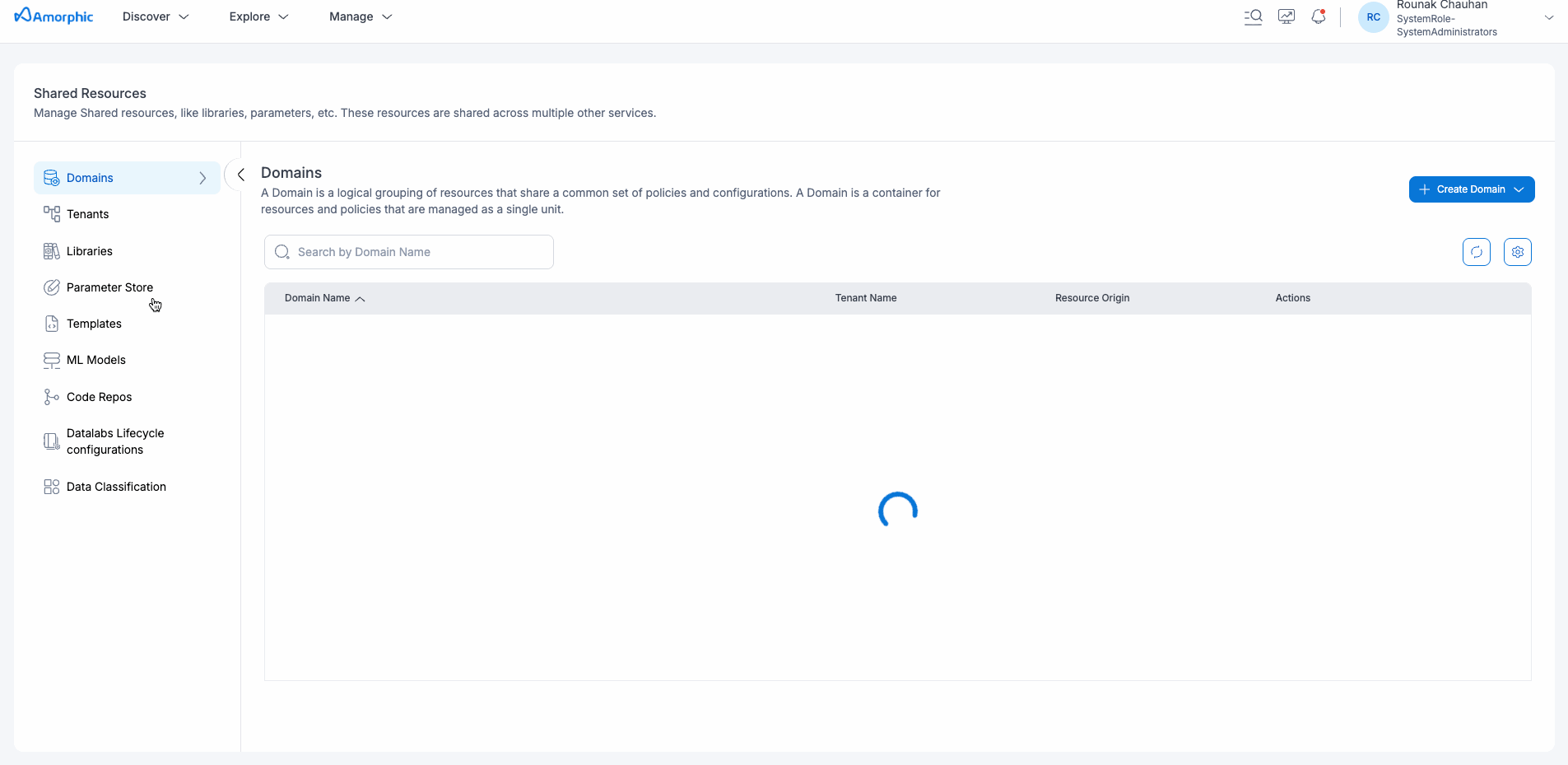
Task: Open the monitoring chart icon in the header
Action: tap(1286, 17)
